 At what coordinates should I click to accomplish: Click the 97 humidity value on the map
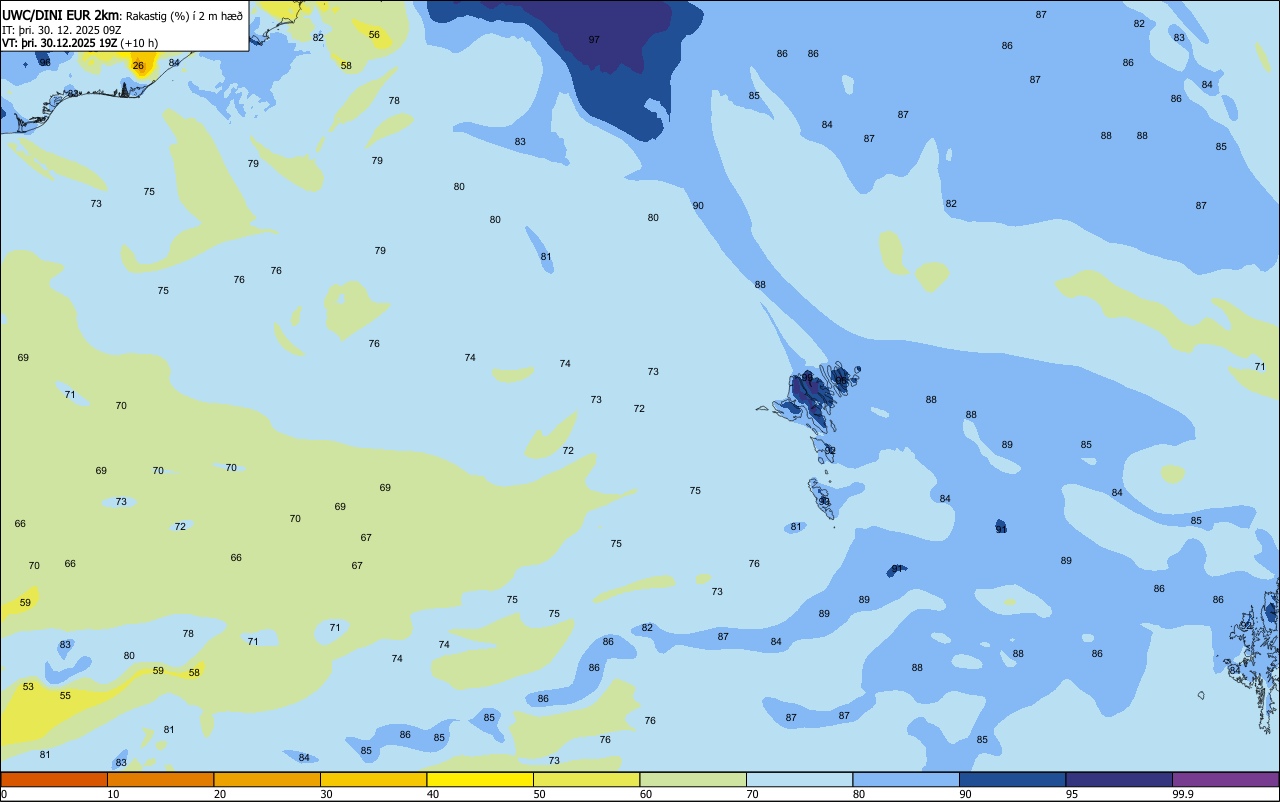pos(594,40)
